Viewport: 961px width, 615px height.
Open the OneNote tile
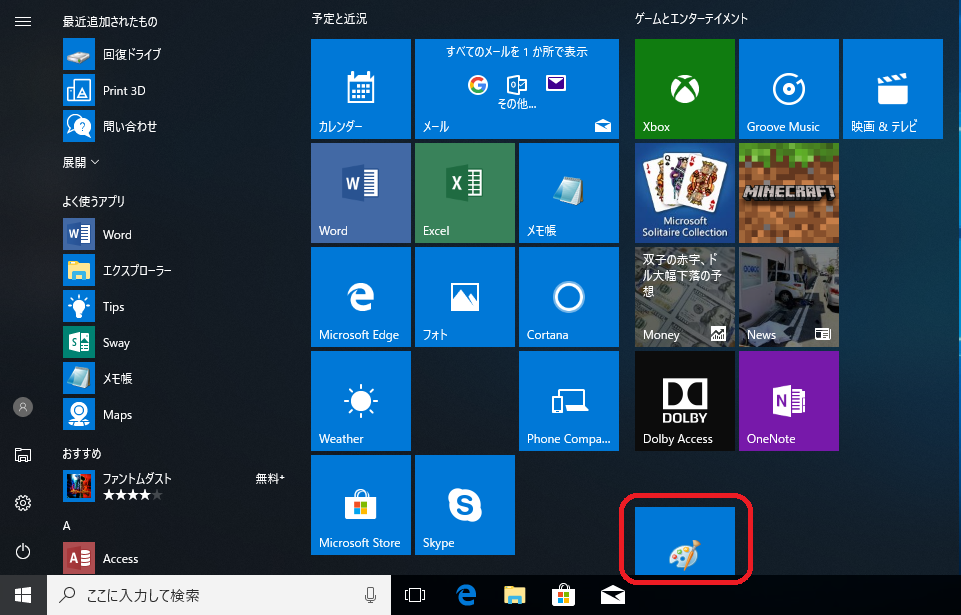click(789, 401)
